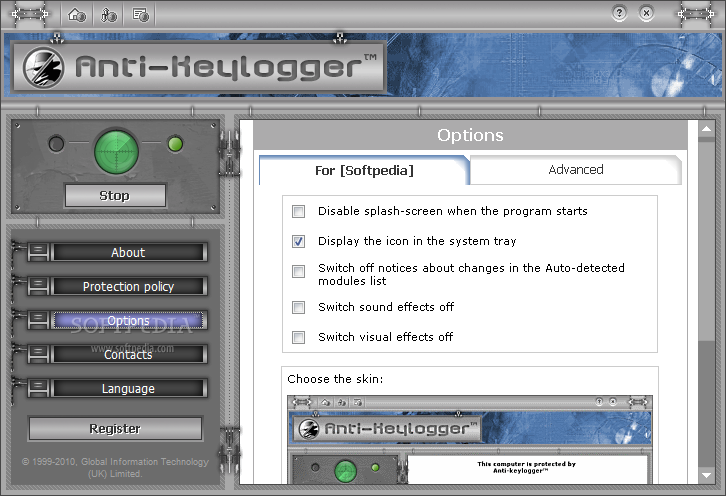Viewport: 726px width, 496px height.
Task: Click the Register button
Action: click(115, 428)
